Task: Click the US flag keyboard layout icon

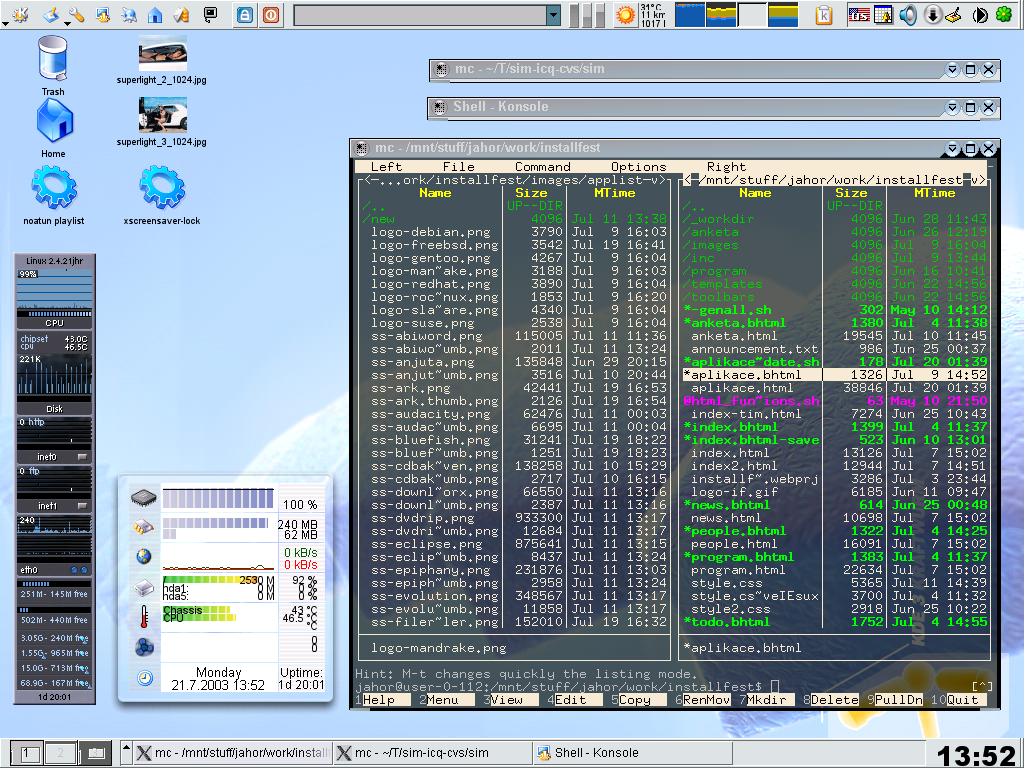Action: coord(859,15)
